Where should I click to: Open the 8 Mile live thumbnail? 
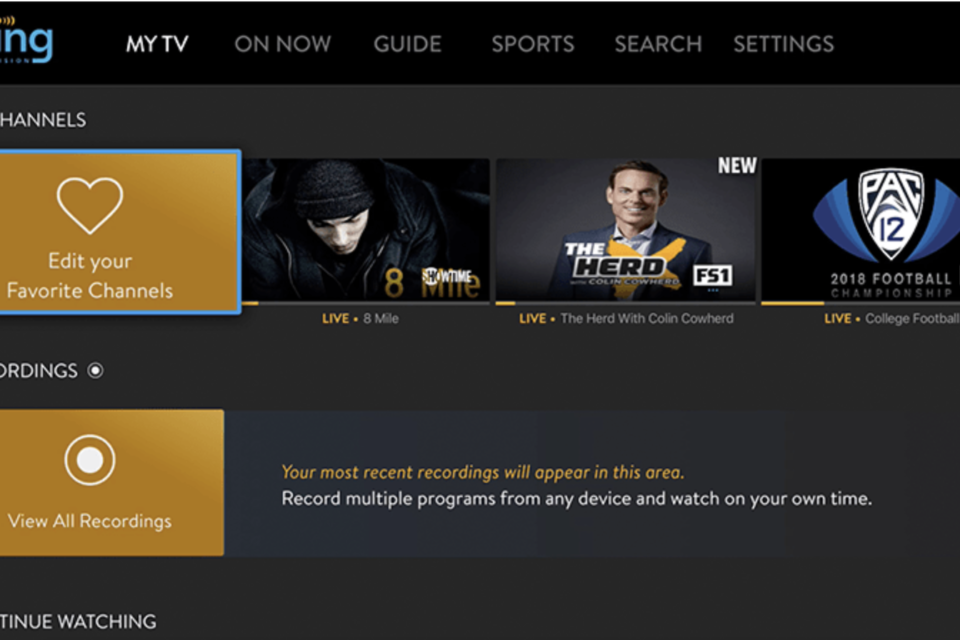point(366,230)
